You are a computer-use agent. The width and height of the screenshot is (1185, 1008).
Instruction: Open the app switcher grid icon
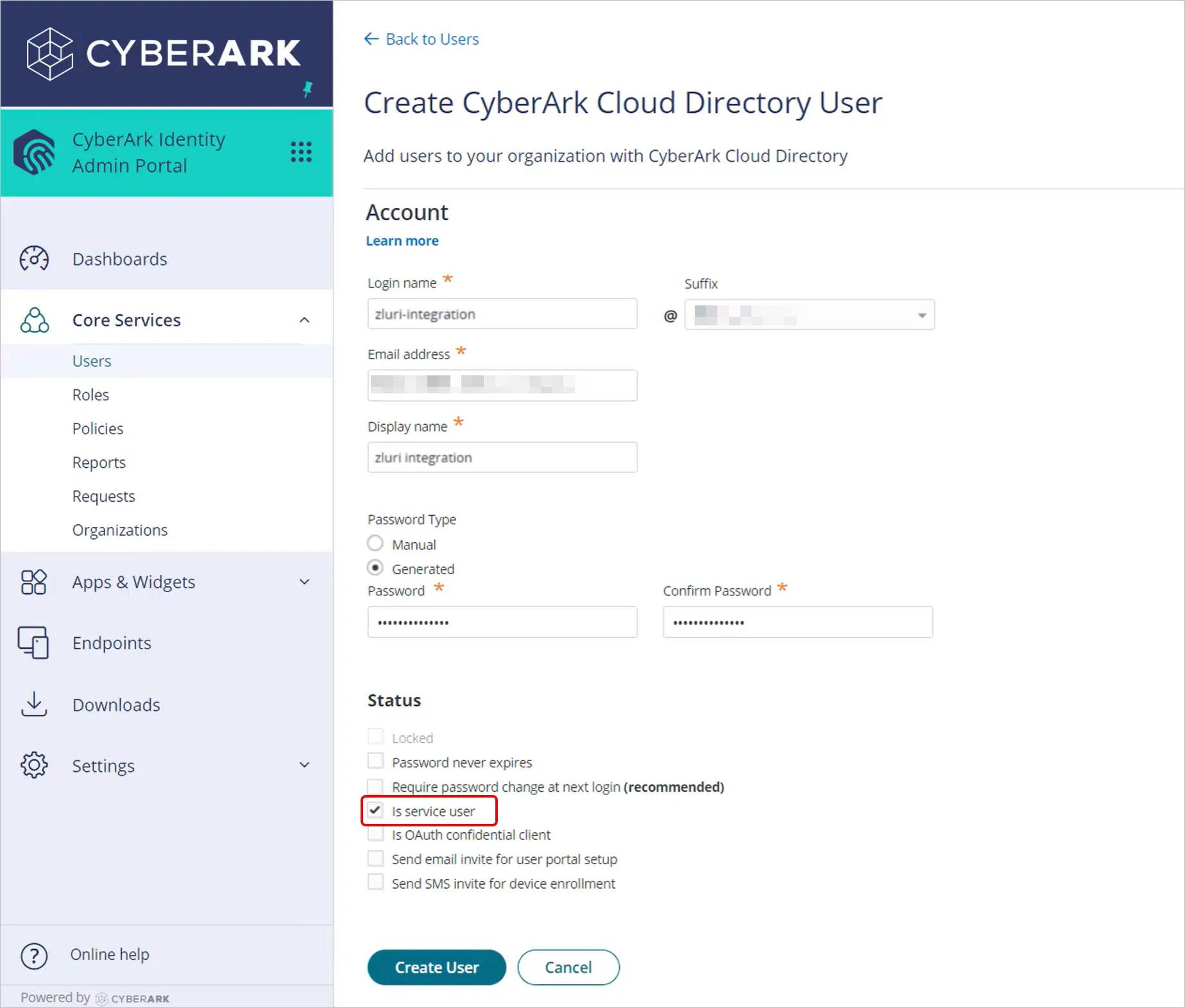point(301,152)
